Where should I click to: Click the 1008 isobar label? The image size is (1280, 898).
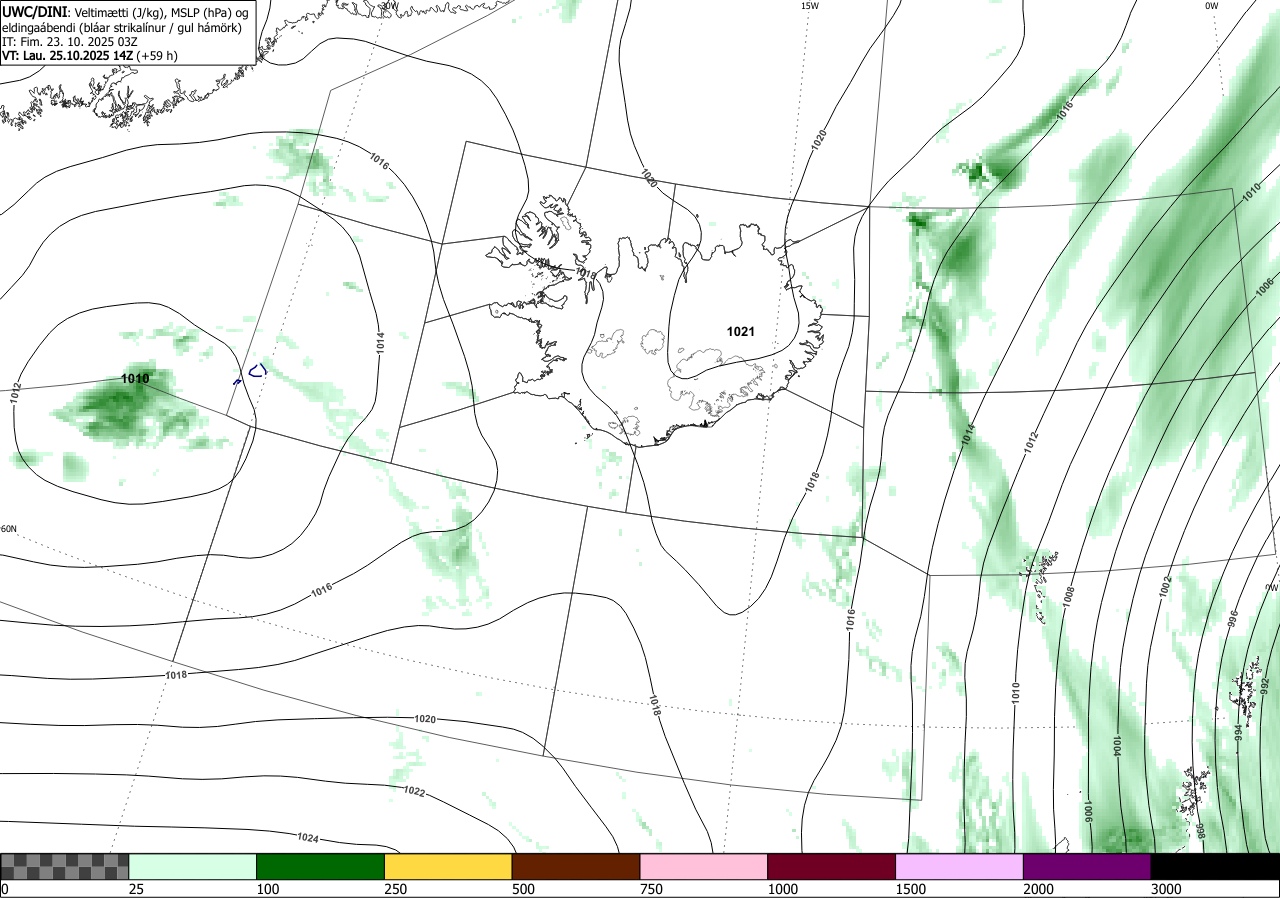pos(1069,597)
